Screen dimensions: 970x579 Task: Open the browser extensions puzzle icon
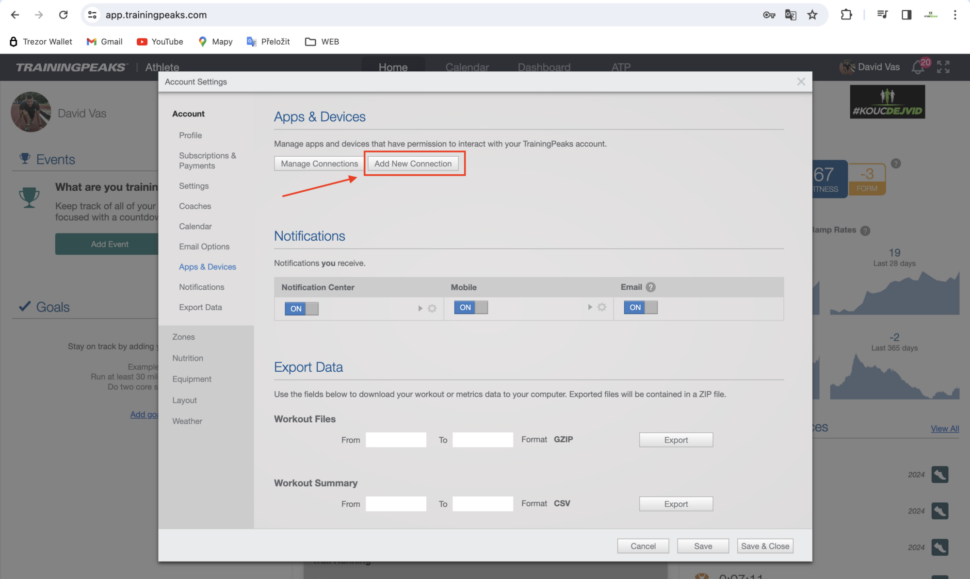point(846,15)
